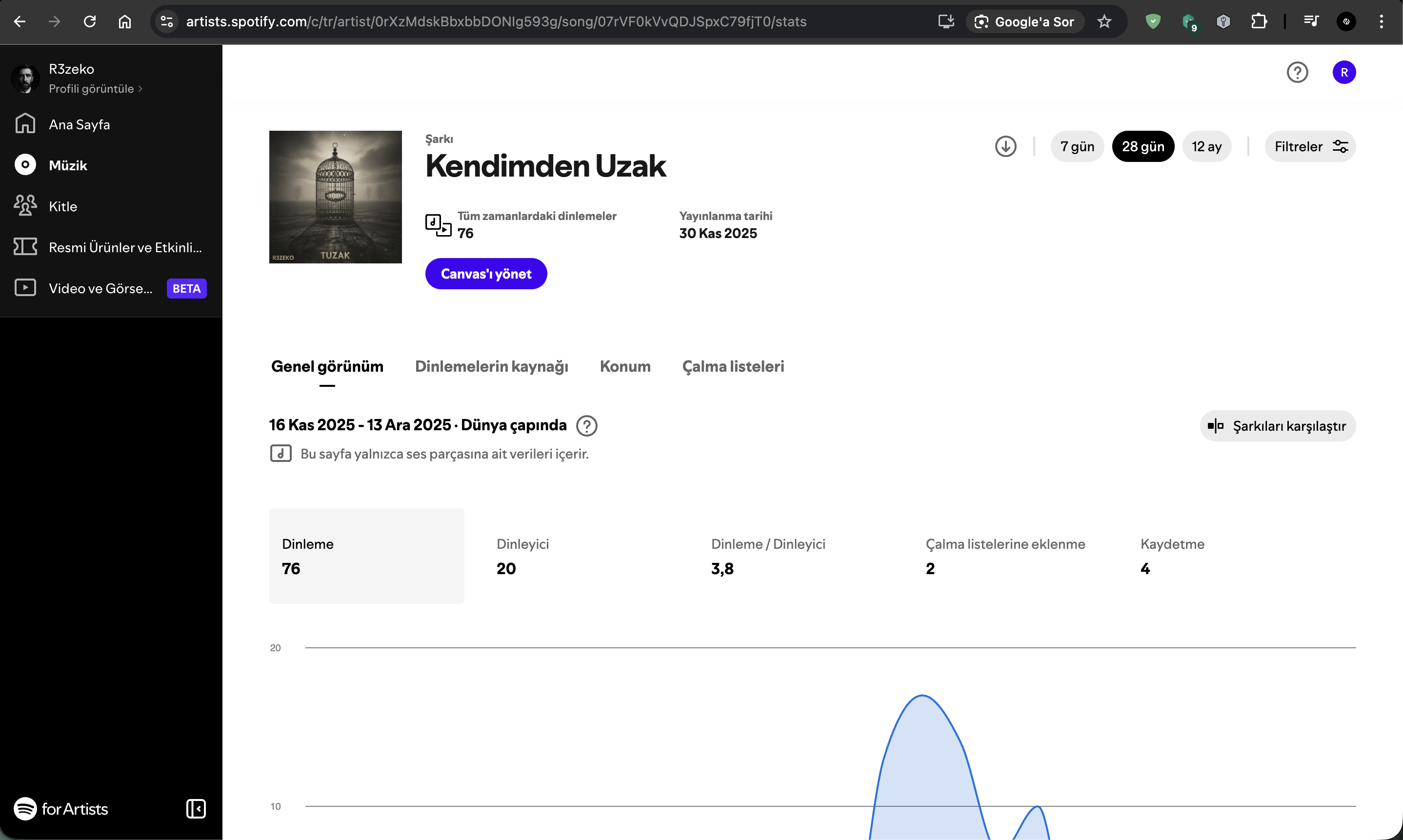This screenshot has width=1403, height=840.
Task: Go back with the browser back arrow
Action: (20, 21)
